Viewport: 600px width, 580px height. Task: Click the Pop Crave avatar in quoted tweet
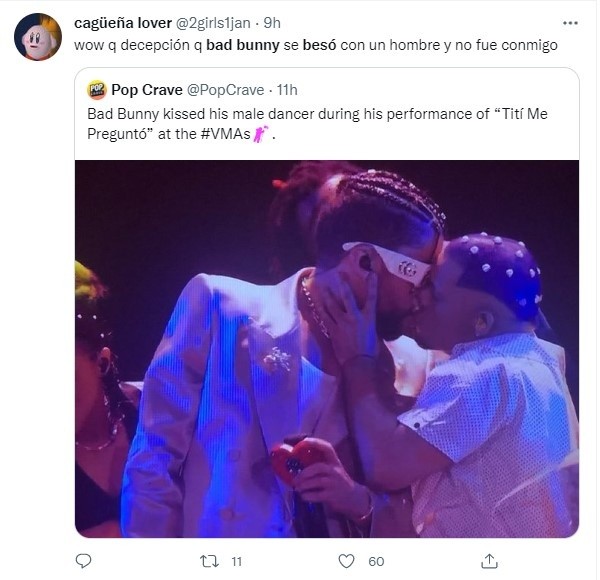pos(97,90)
